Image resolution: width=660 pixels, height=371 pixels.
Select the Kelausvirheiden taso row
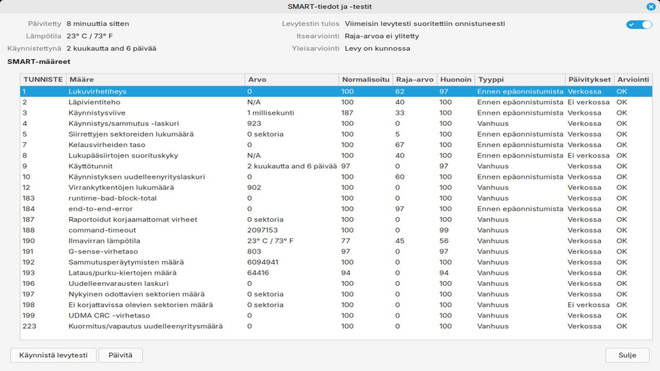coord(336,145)
